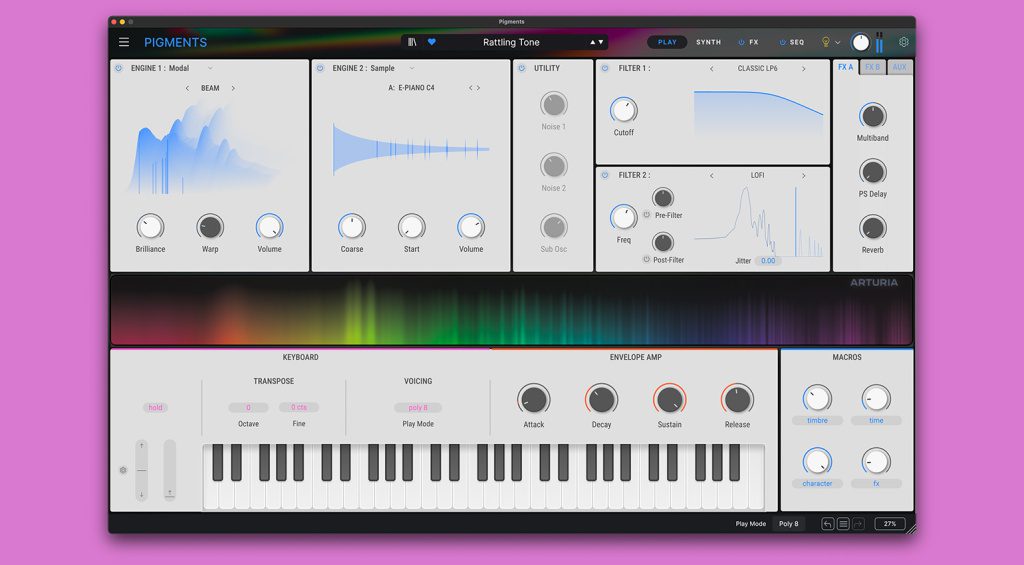Toggle the SEQ power icon in top bar

click(782, 42)
